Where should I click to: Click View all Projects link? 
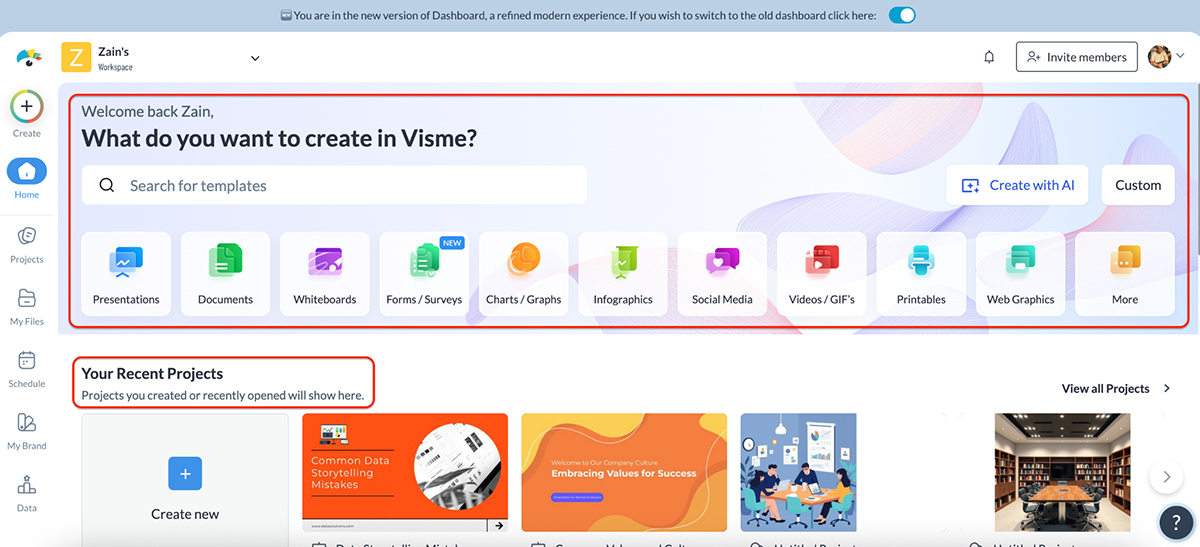point(1115,388)
